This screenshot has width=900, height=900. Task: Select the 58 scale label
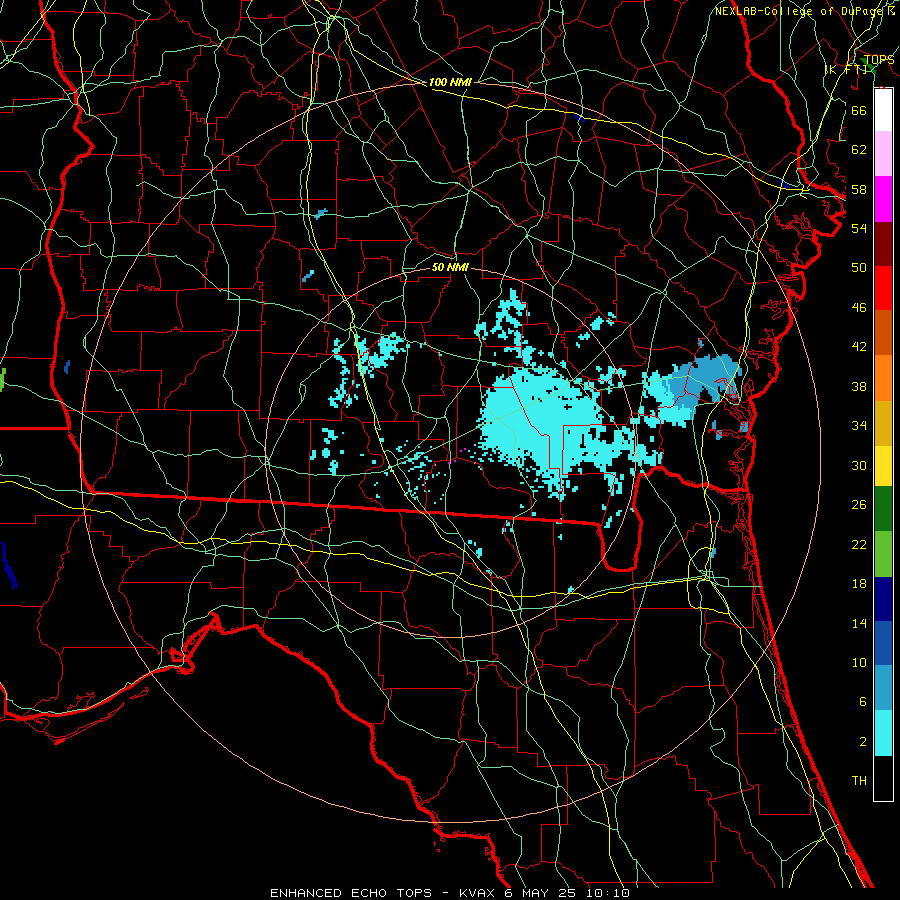(x=859, y=189)
